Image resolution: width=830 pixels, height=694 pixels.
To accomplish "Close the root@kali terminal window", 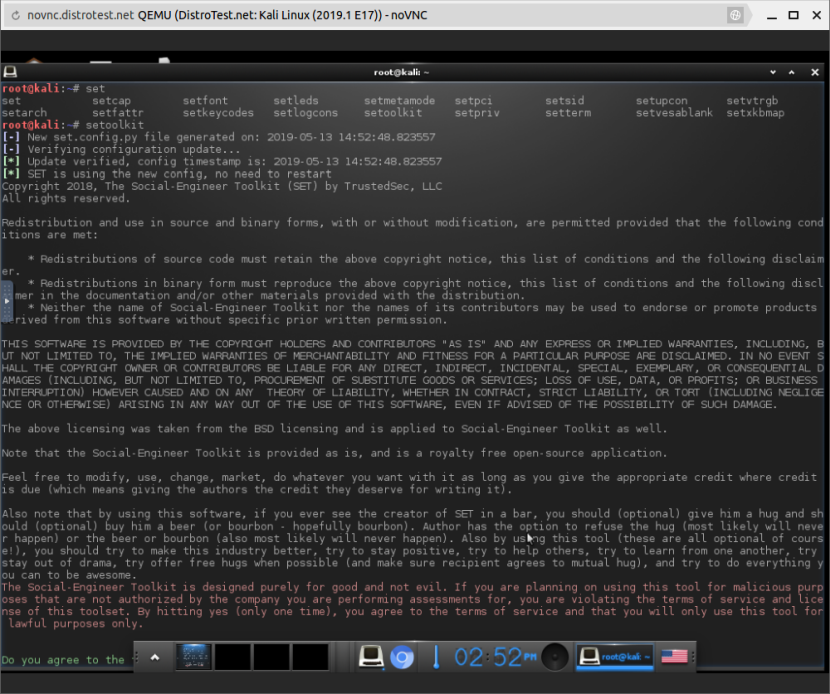I will (815, 72).
